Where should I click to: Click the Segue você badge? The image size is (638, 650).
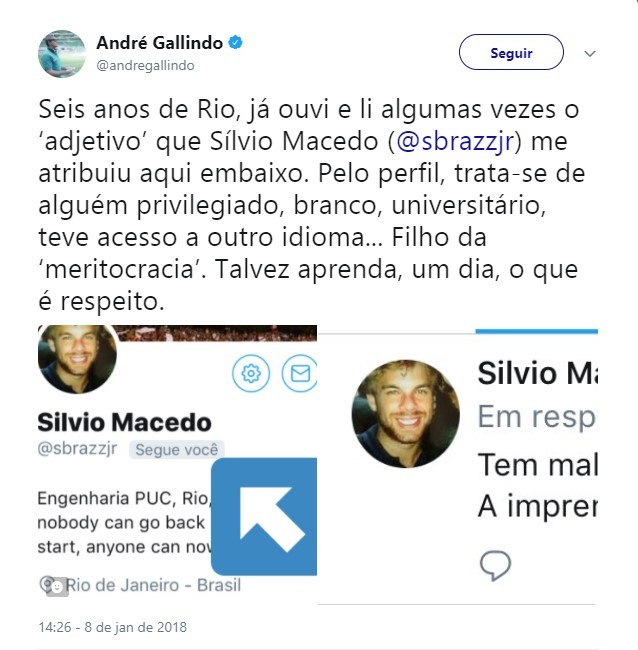click(x=177, y=449)
